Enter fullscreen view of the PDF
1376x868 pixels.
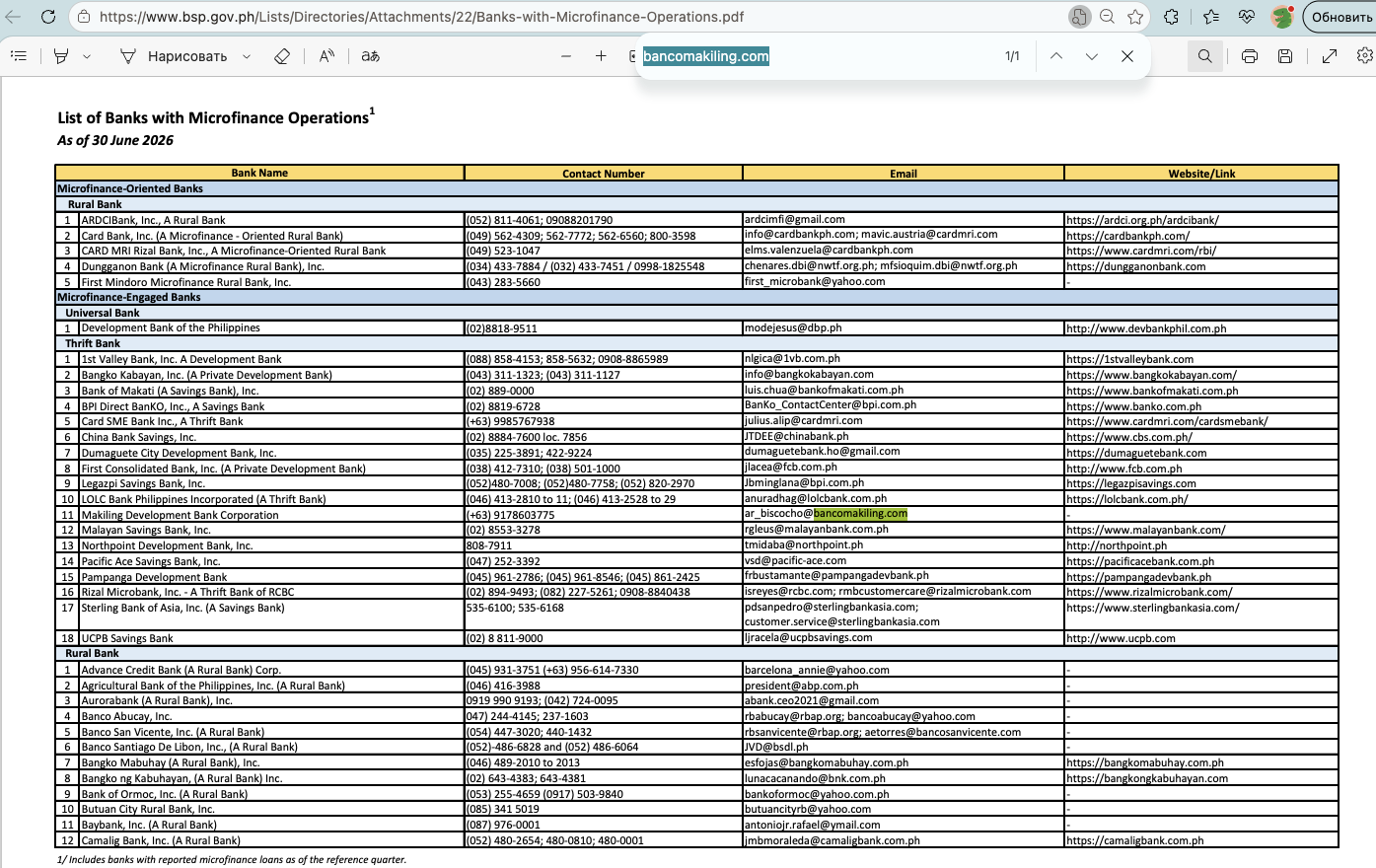tap(1329, 56)
